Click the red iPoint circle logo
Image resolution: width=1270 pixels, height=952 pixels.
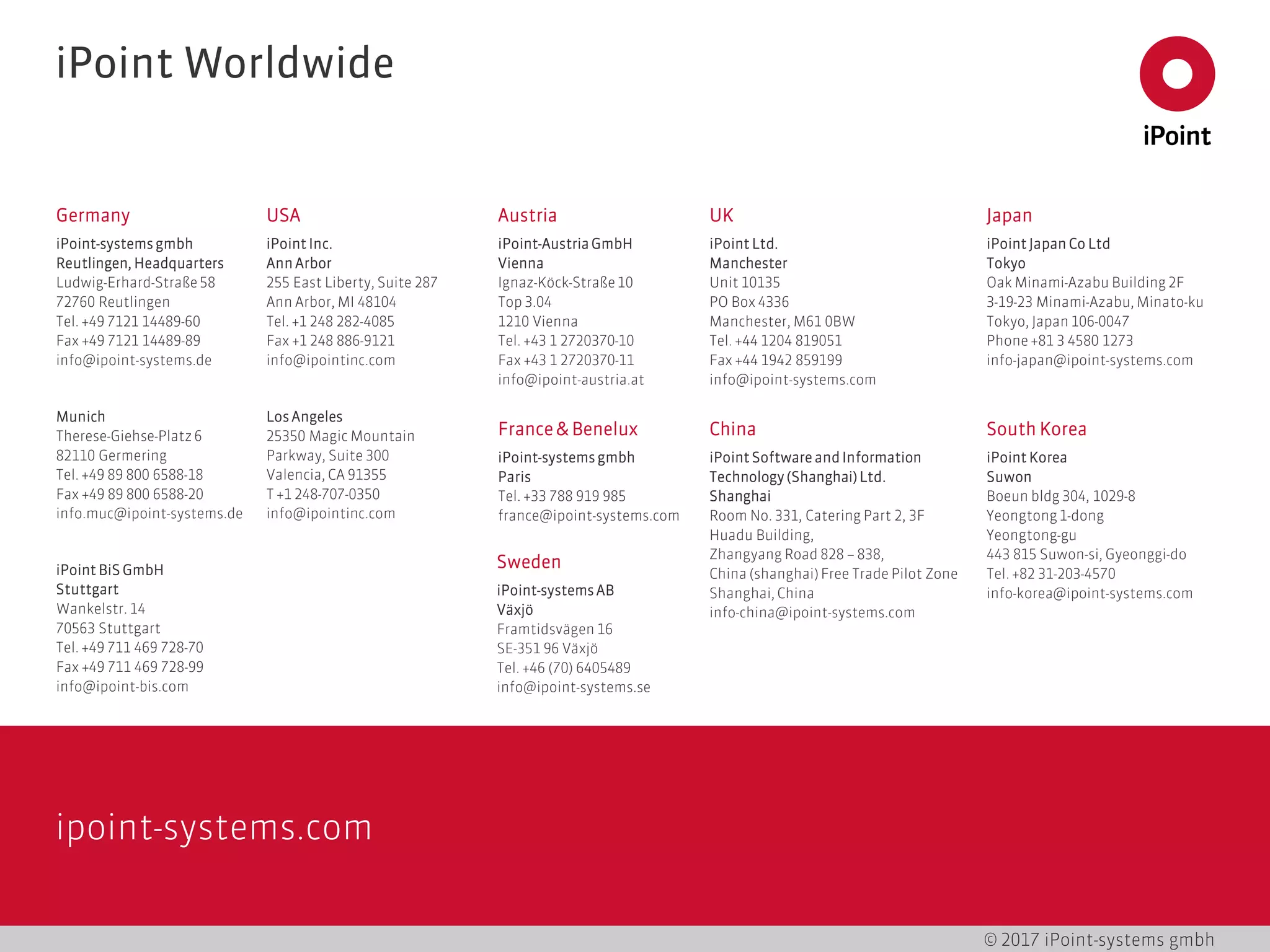coord(1176,74)
